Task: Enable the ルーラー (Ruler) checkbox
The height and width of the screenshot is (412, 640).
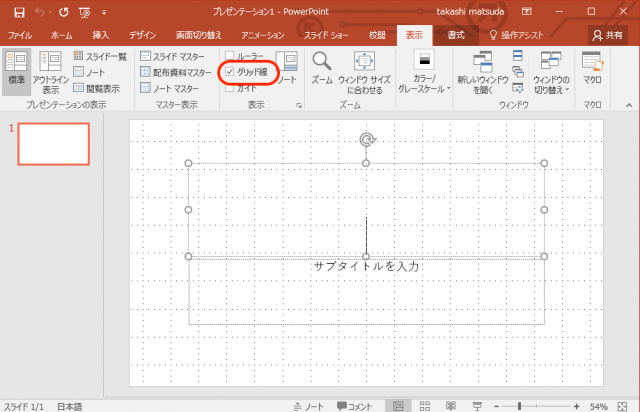Action: [231, 57]
